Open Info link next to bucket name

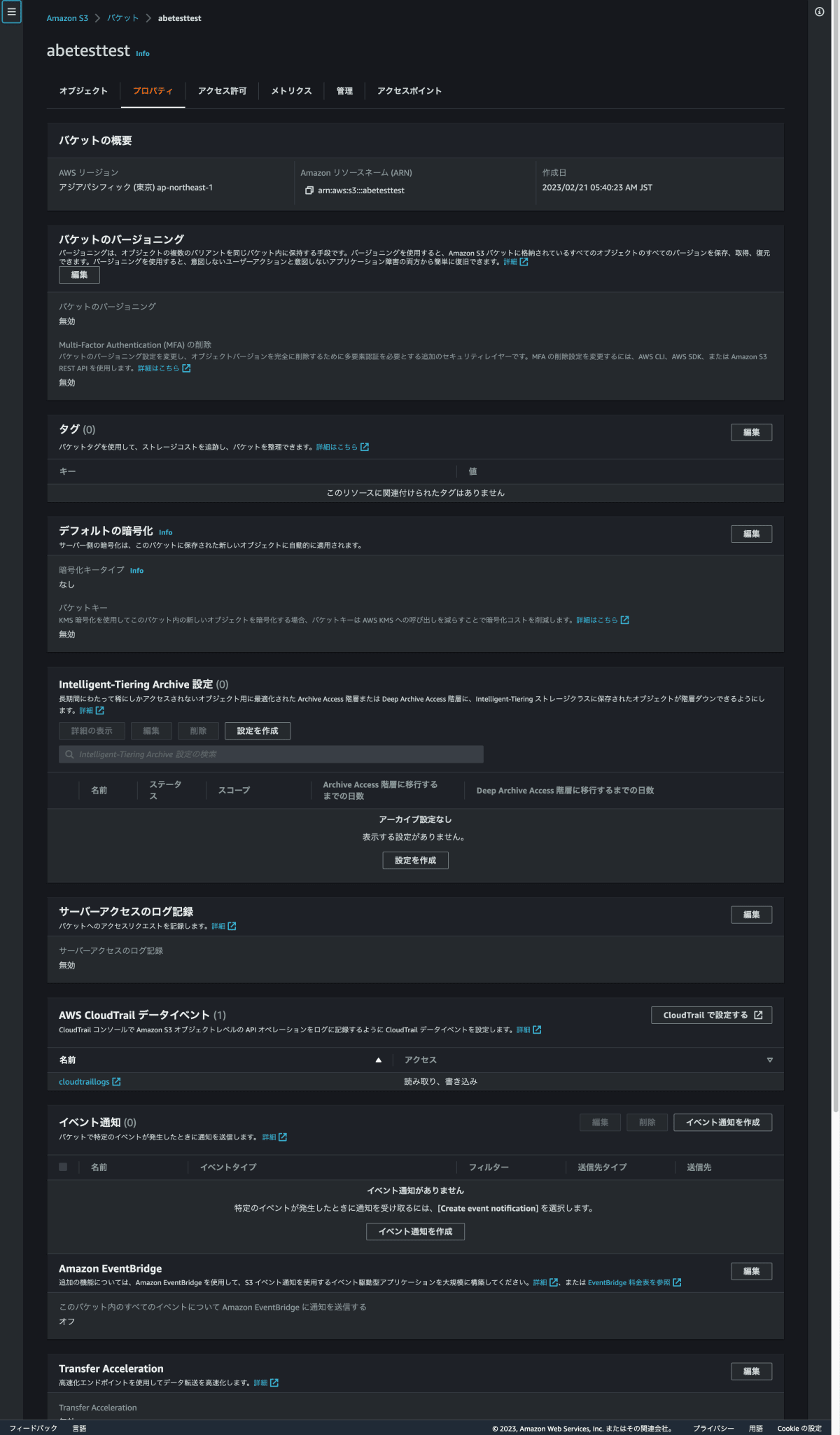(x=143, y=54)
